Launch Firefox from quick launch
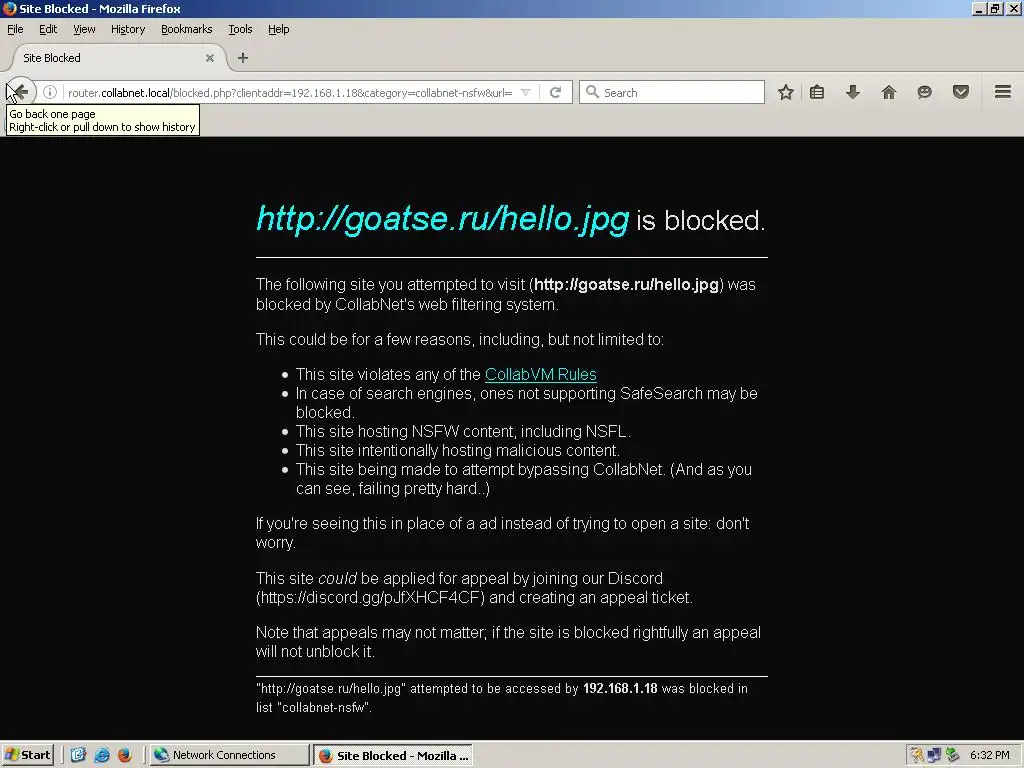 [125, 755]
